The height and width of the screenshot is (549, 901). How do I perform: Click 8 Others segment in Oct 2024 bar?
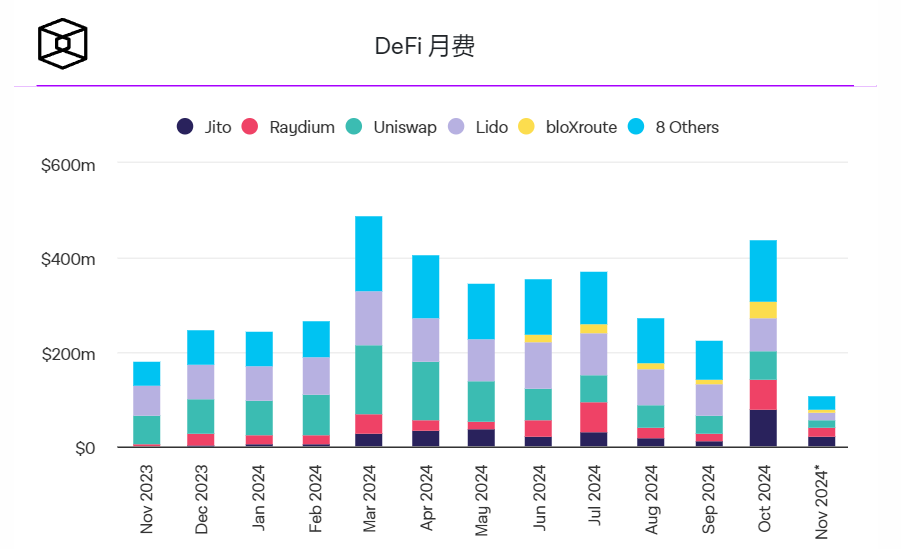[x=763, y=271]
